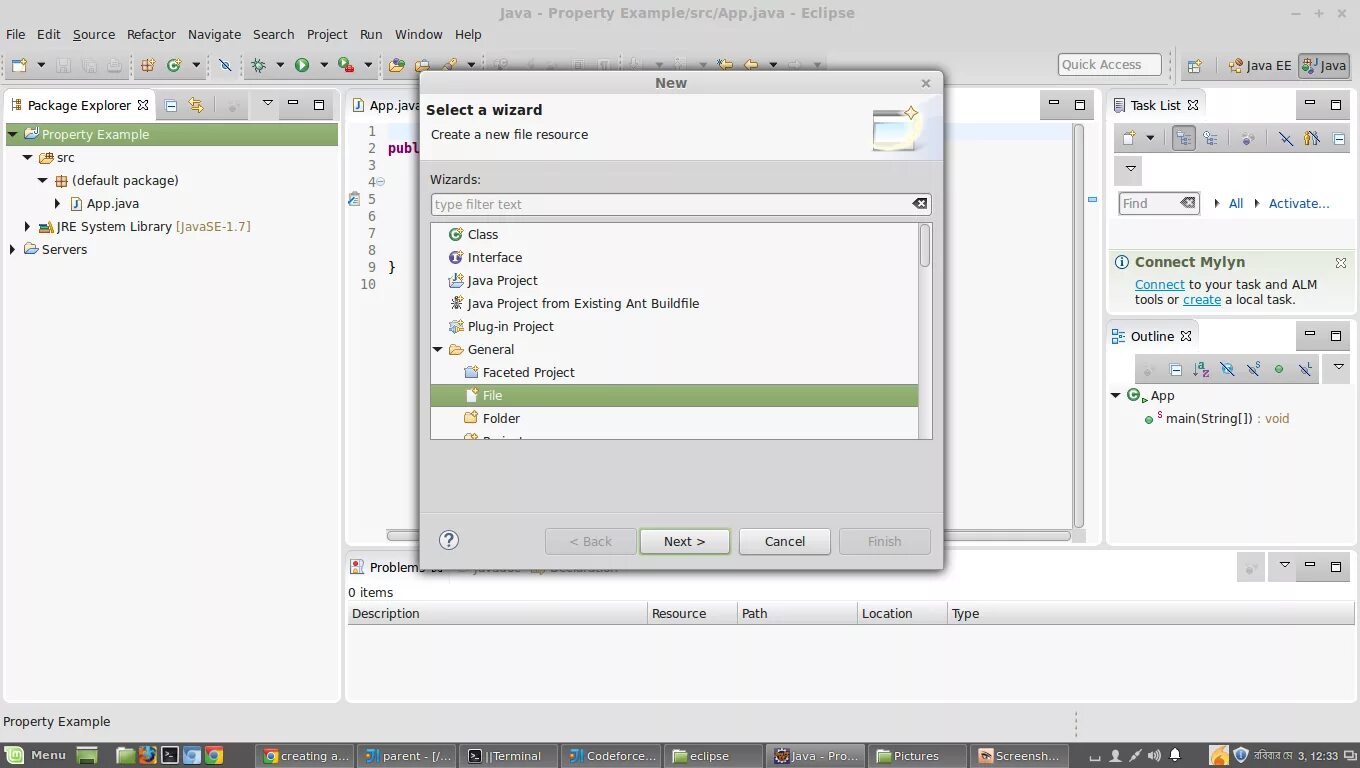Viewport: 1360px width, 768px height.
Task: Open the Refactor menu
Action: point(151,34)
